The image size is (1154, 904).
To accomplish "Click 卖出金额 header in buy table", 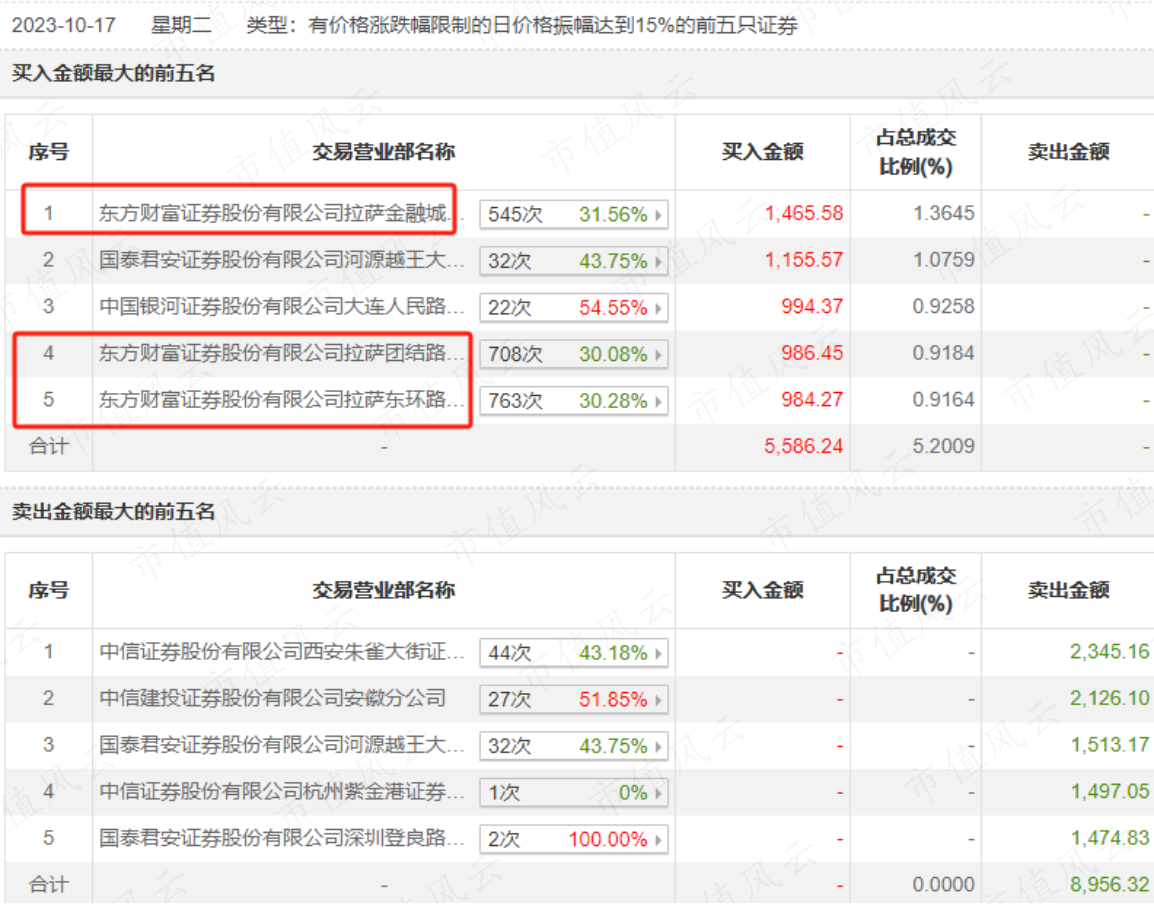I will [x=1069, y=152].
